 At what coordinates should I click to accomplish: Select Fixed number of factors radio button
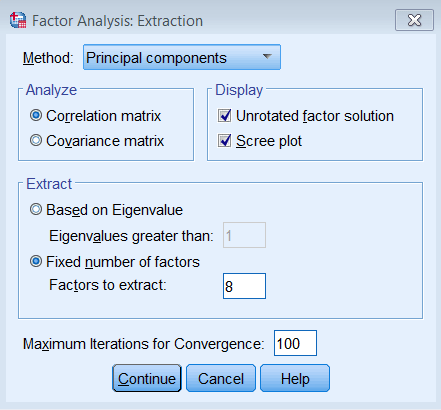pyautogui.click(x=36, y=262)
